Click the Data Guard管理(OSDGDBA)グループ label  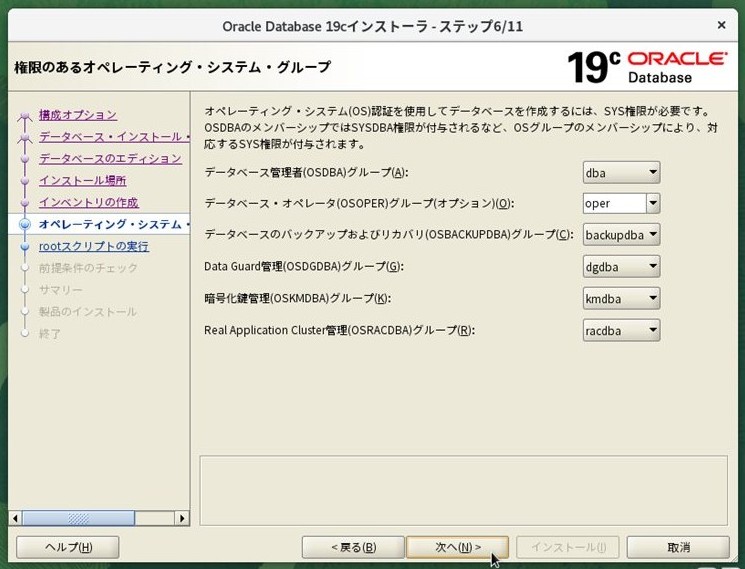pos(304,266)
